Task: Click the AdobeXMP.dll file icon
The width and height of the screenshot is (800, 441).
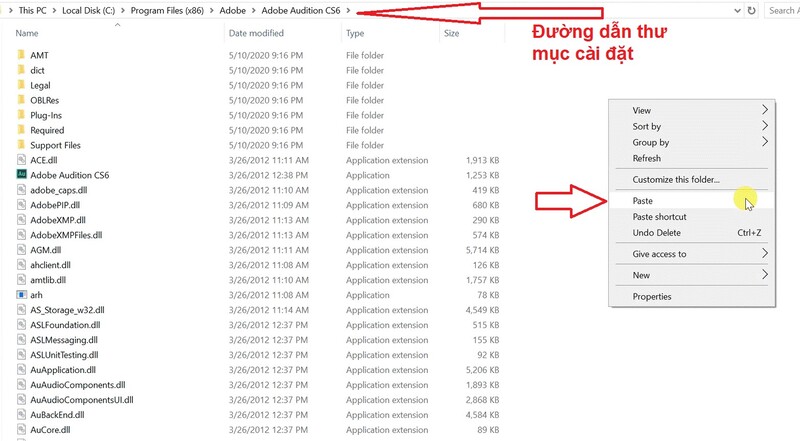Action: click(x=21, y=219)
